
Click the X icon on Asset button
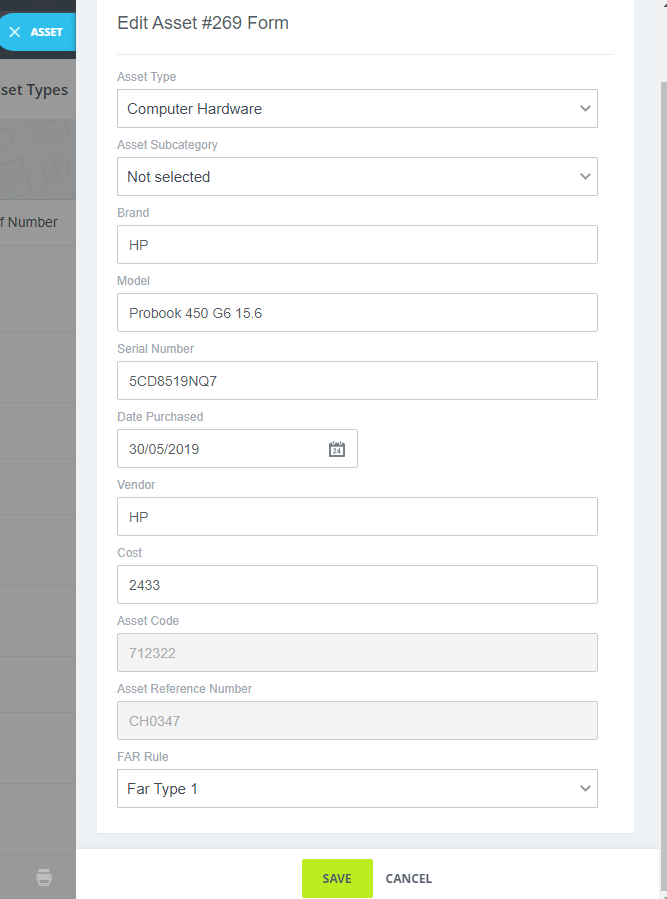click(15, 32)
